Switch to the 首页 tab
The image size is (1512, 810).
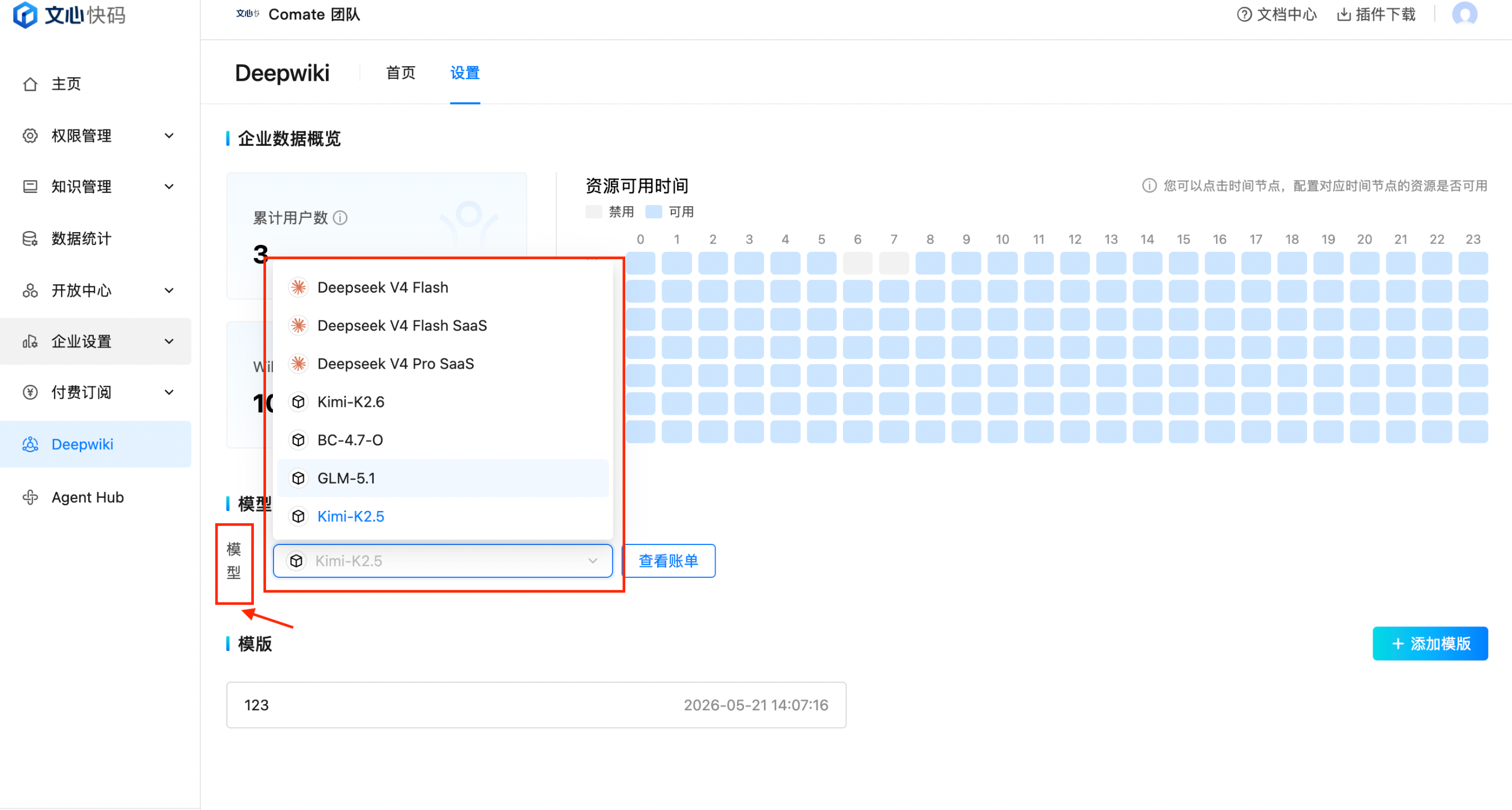[x=401, y=73]
